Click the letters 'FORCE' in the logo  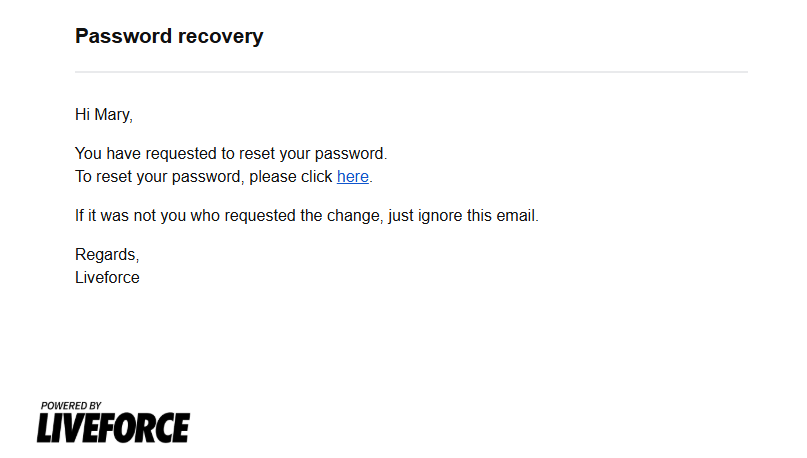146,428
